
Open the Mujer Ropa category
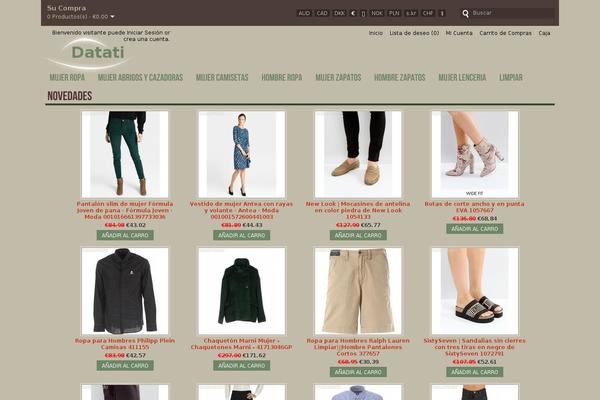click(67, 77)
